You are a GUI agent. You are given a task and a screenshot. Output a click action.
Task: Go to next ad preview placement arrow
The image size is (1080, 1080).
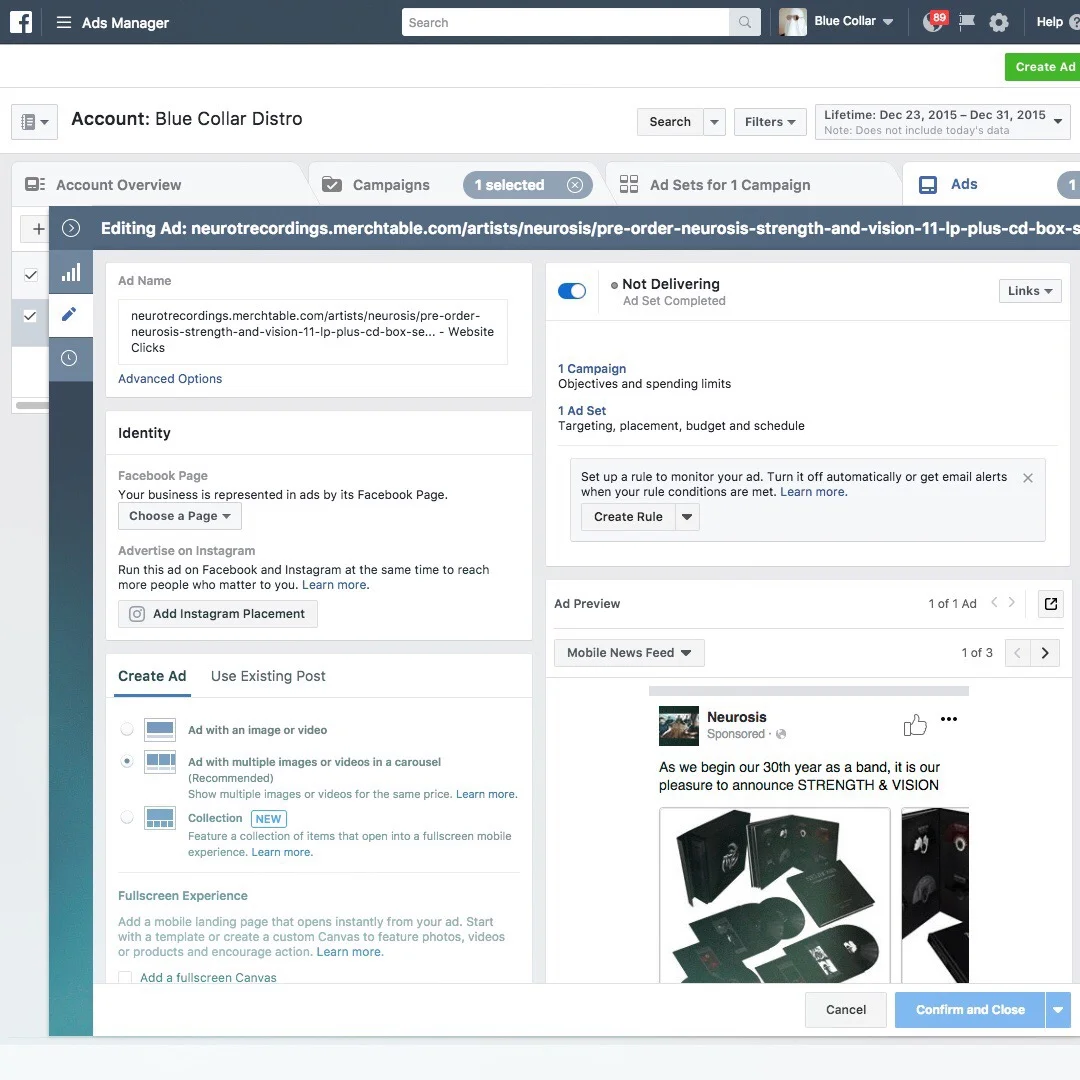(1045, 653)
